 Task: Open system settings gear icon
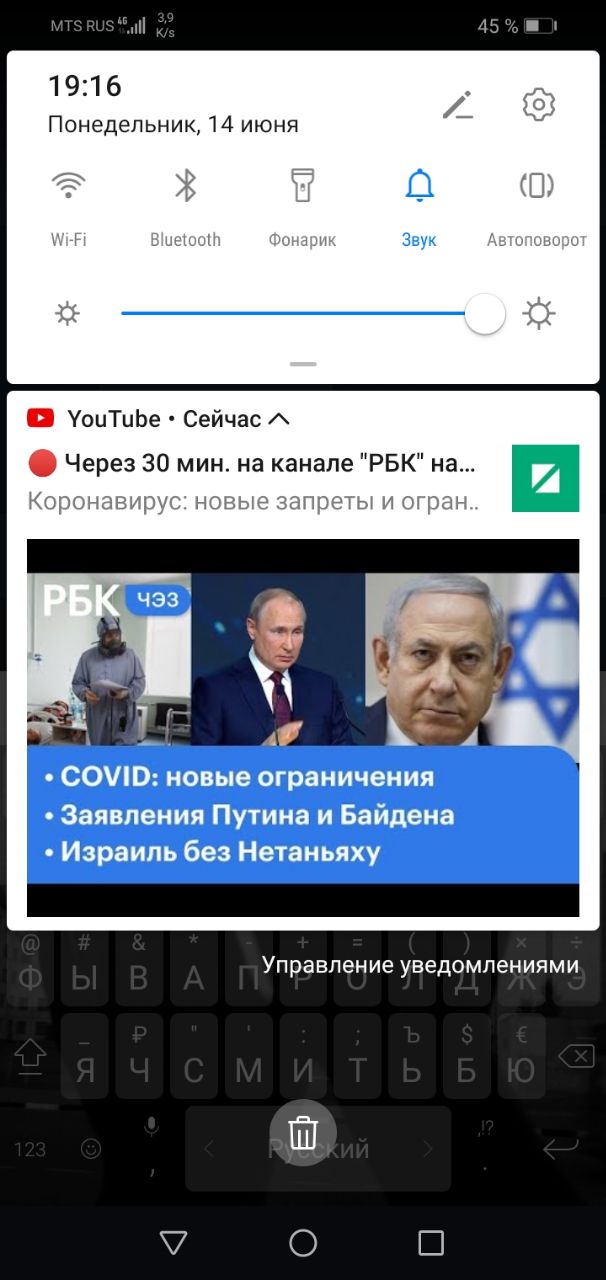pos(539,104)
